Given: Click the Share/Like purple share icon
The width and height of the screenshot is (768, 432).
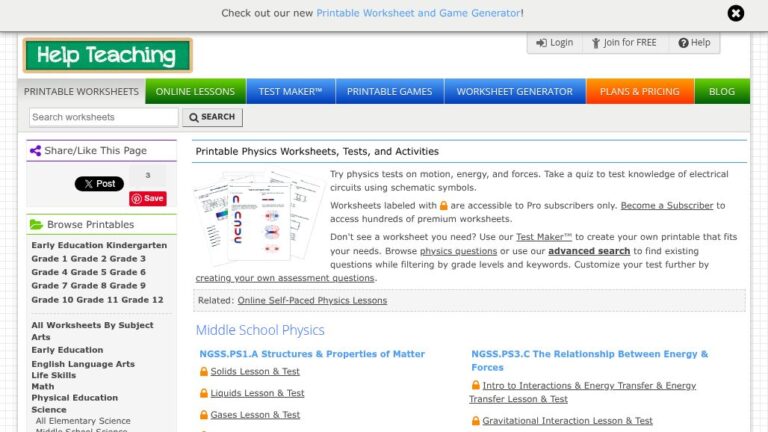Looking at the screenshot, I should point(35,151).
